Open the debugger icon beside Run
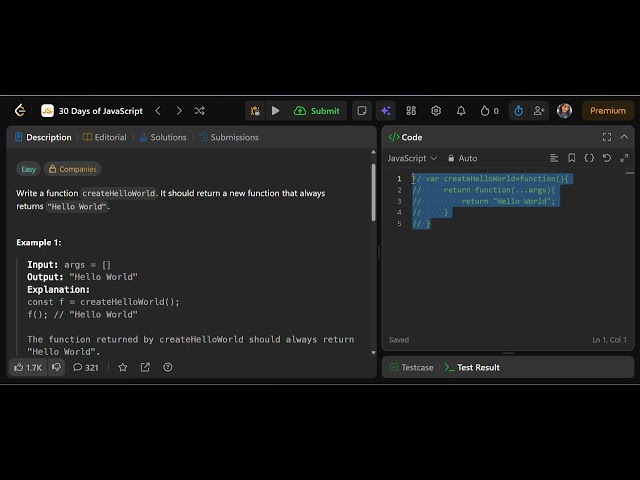 point(255,111)
